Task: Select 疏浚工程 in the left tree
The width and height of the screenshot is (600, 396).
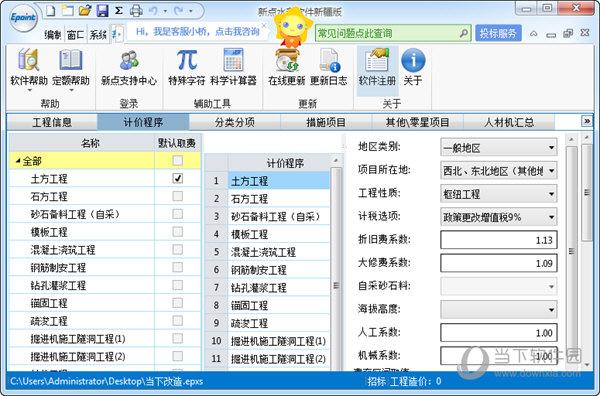Action: click(49, 321)
